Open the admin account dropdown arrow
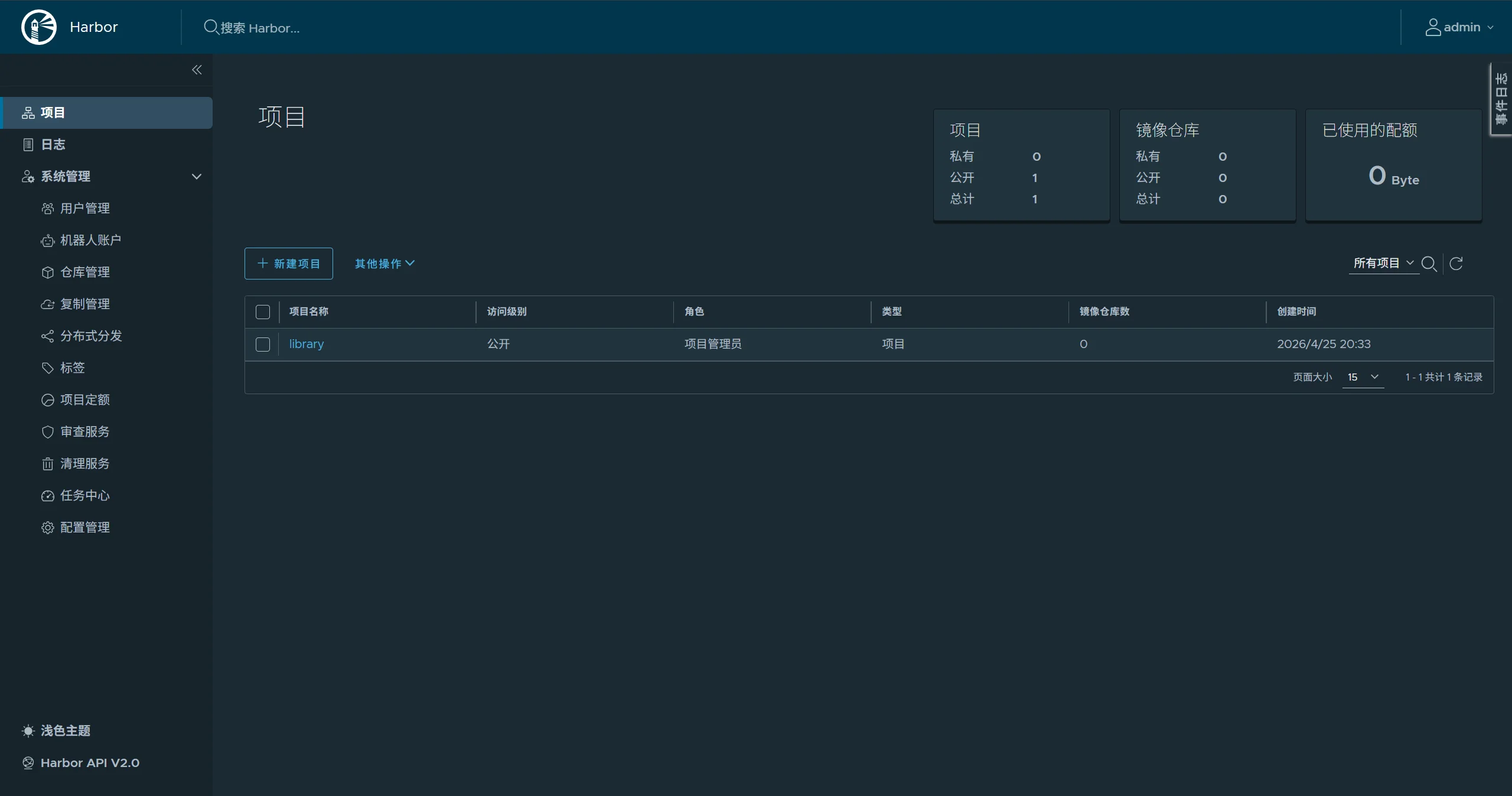 (1490, 28)
